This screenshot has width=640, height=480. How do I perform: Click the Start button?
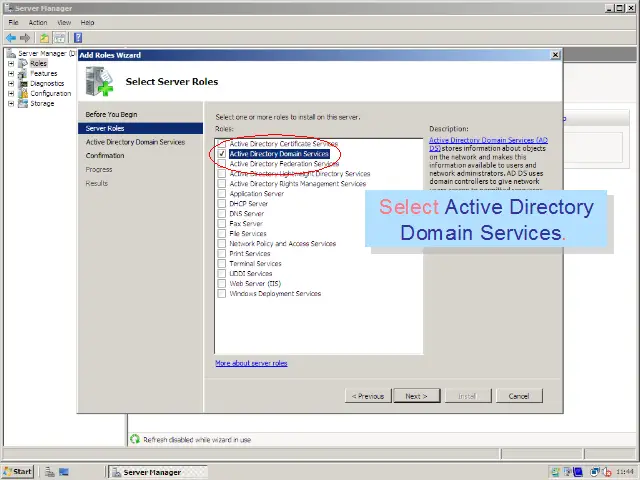click(17, 472)
